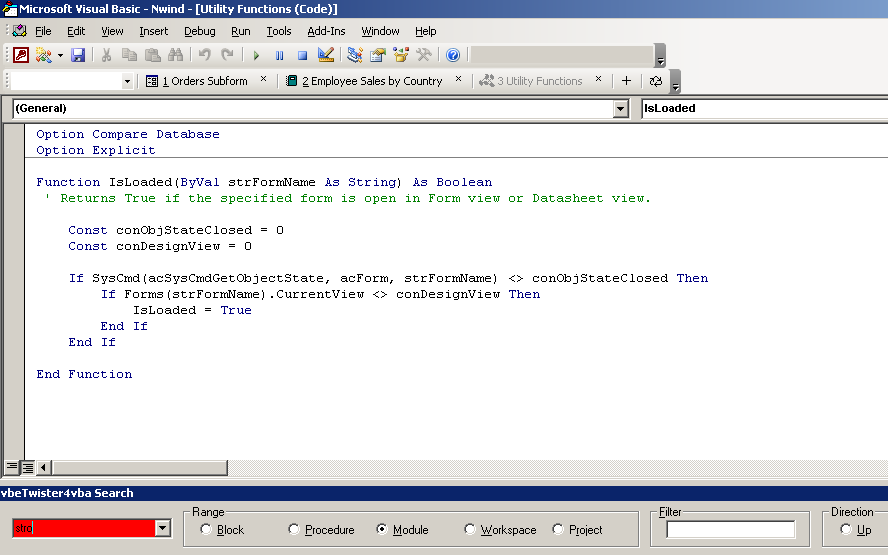Select the Up direction radio button
888x555 pixels.
pyautogui.click(x=846, y=529)
